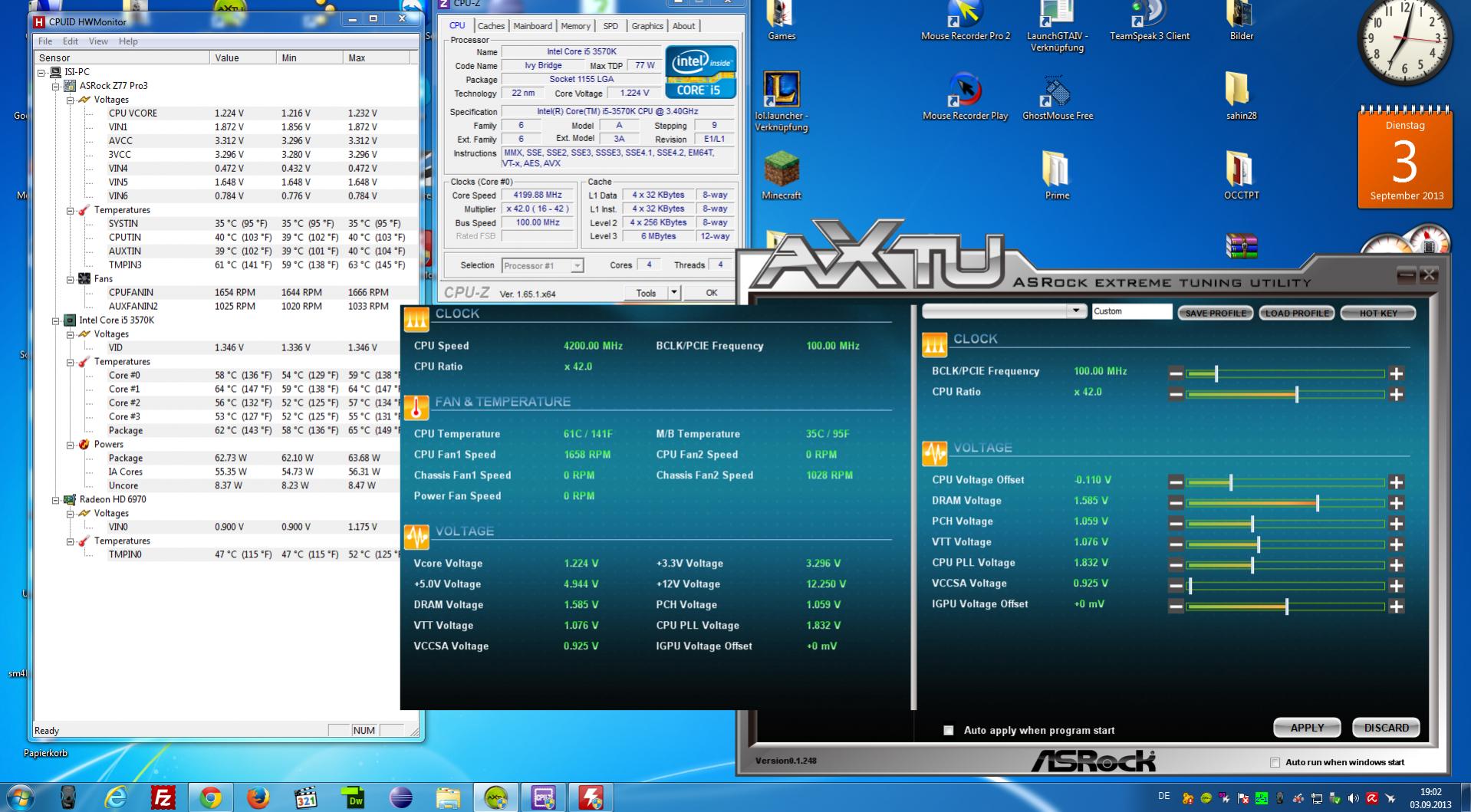
Task: Open the Bilder folder on desktop
Action: 1241,21
